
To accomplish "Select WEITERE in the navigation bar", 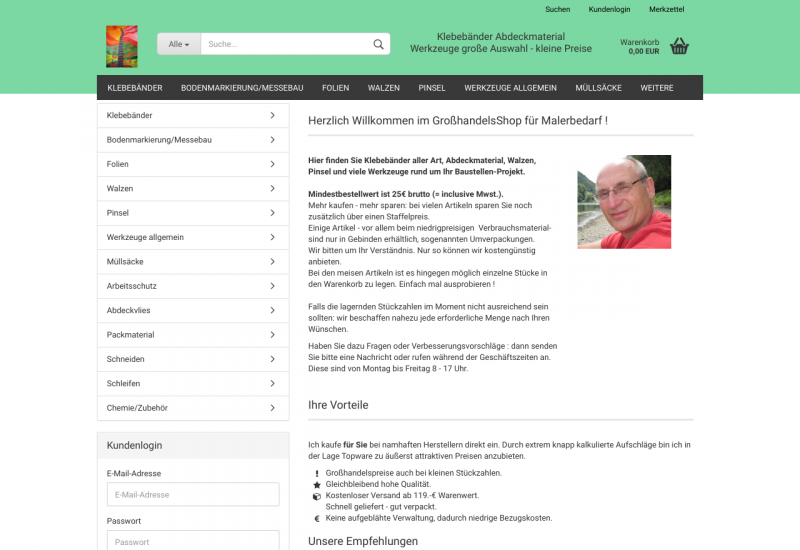I will 656,88.
